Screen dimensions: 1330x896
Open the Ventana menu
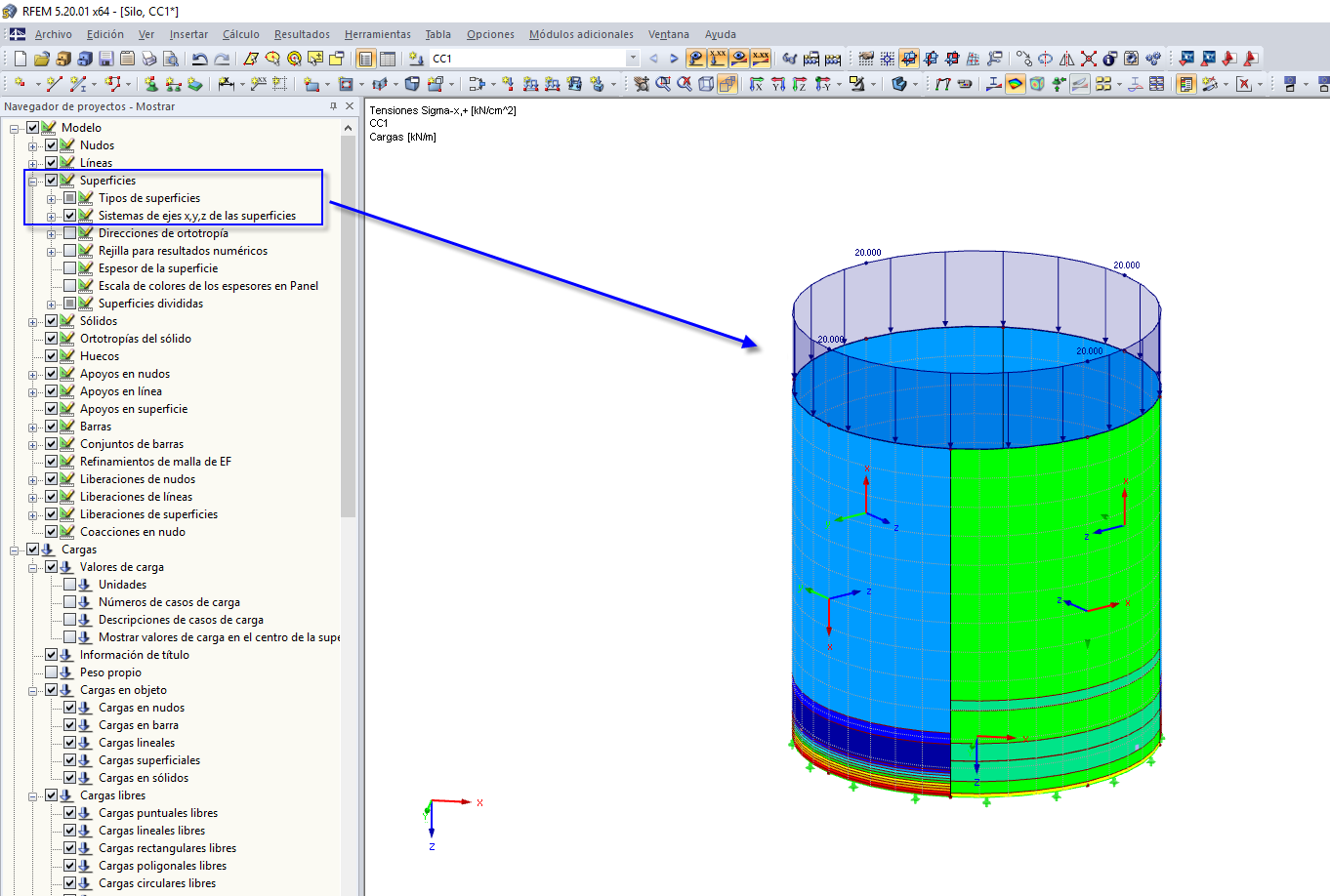point(669,34)
